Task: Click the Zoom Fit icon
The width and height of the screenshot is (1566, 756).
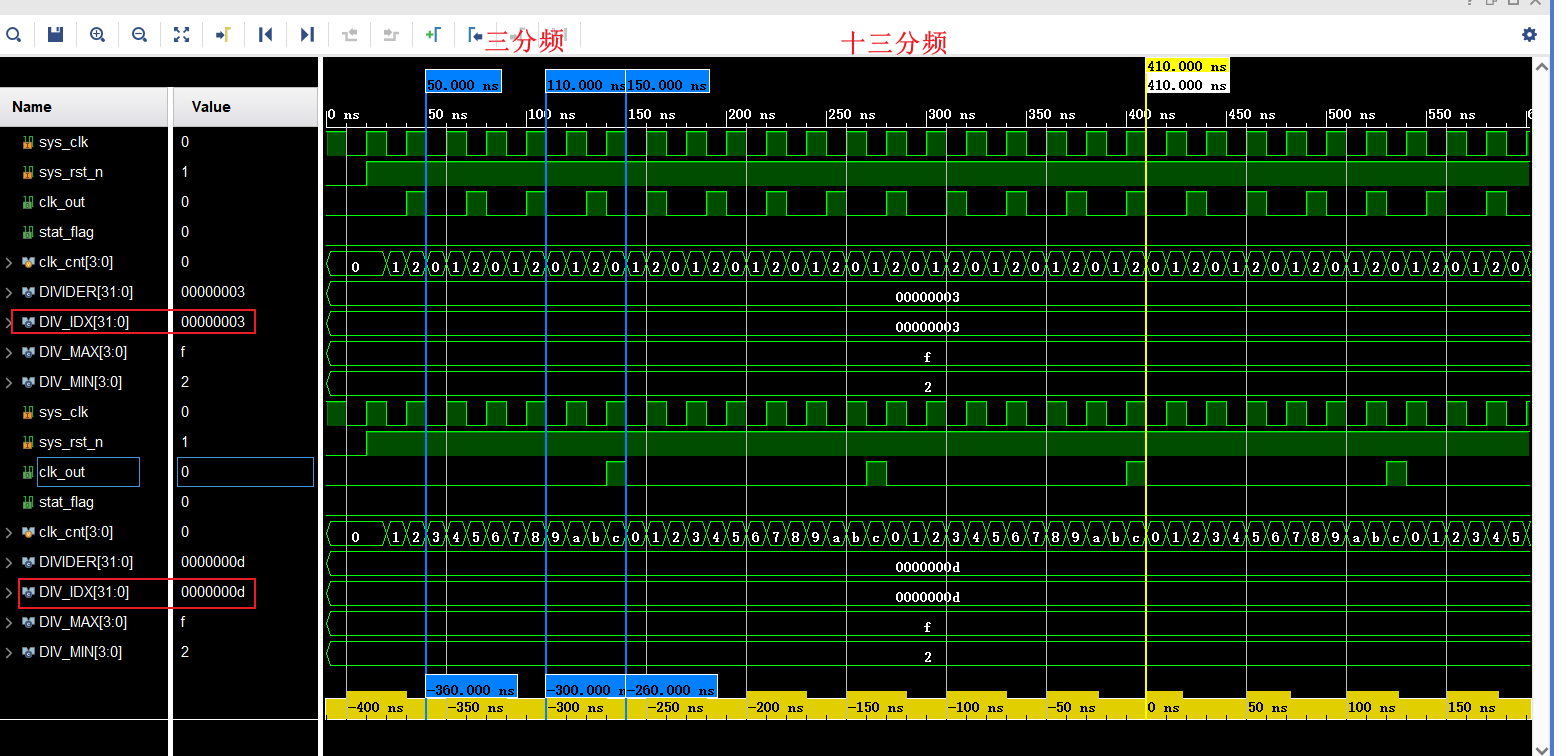Action: pyautogui.click(x=181, y=35)
